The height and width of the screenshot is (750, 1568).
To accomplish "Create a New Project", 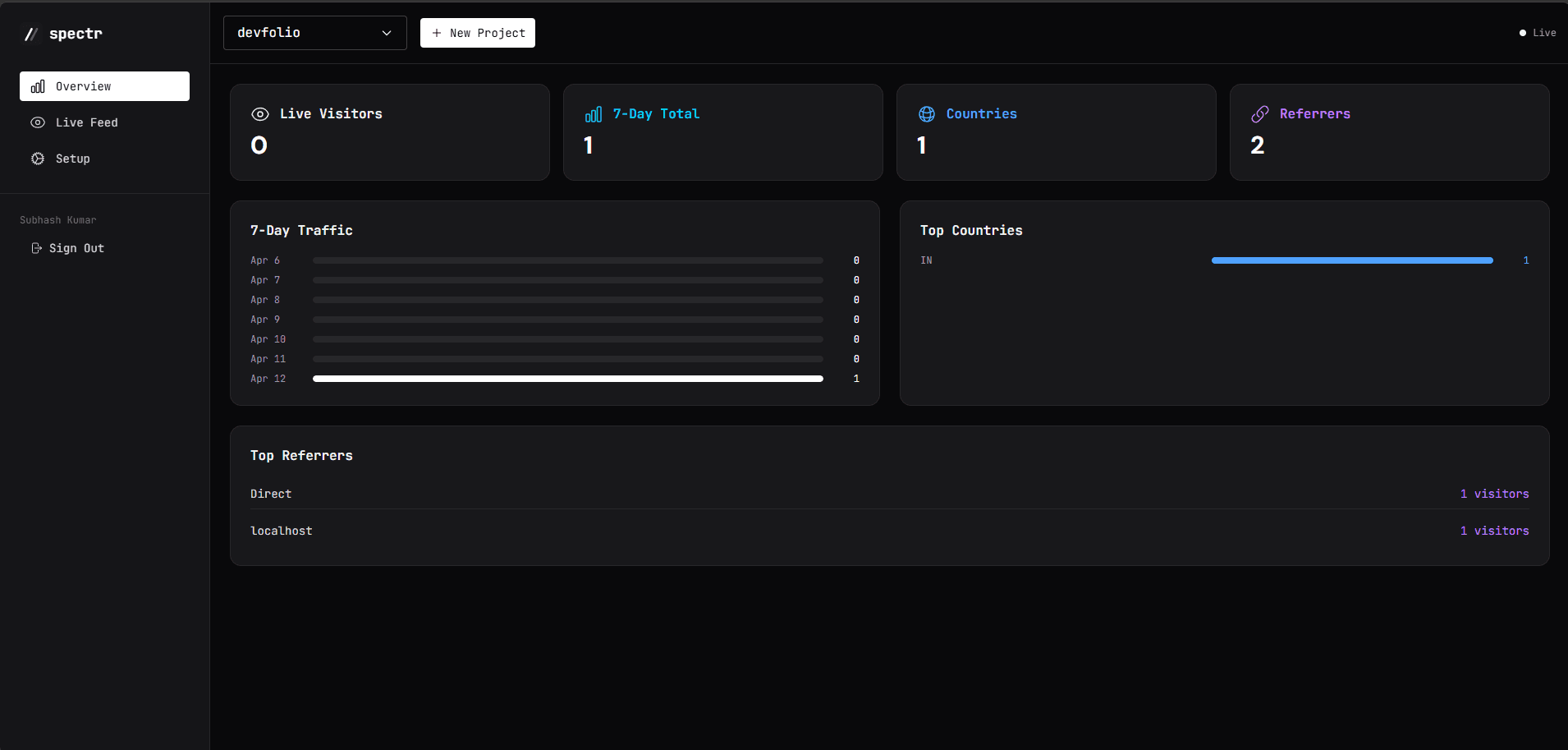I will [478, 33].
